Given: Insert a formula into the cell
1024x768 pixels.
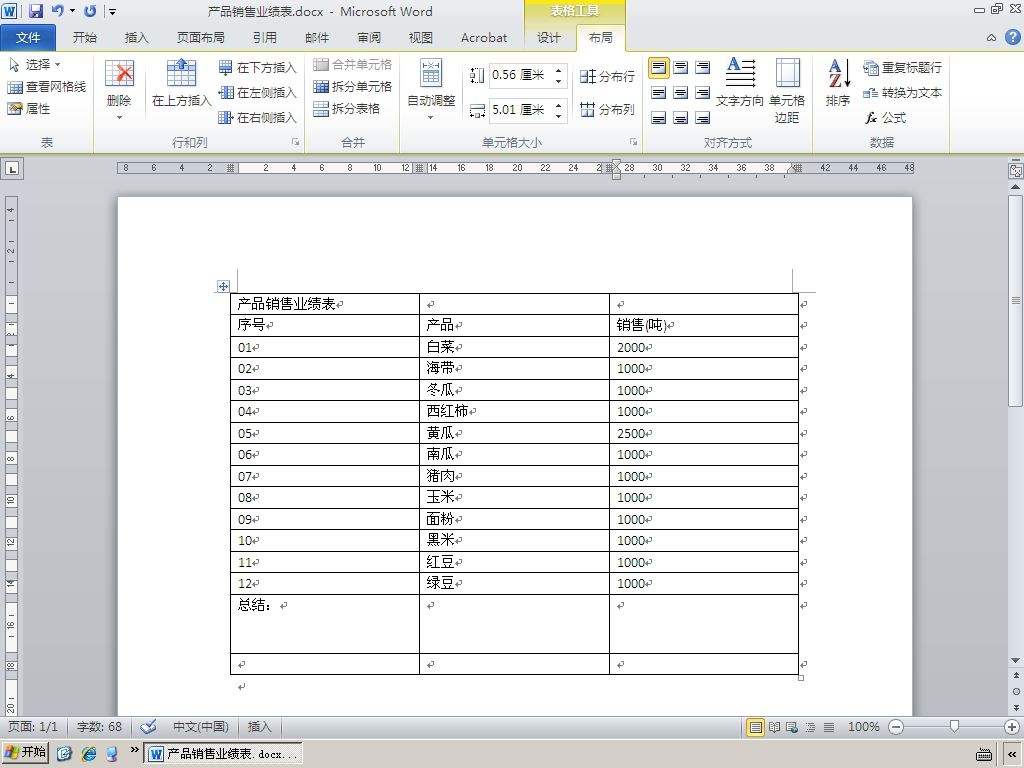Looking at the screenshot, I should pyautogui.click(x=886, y=118).
